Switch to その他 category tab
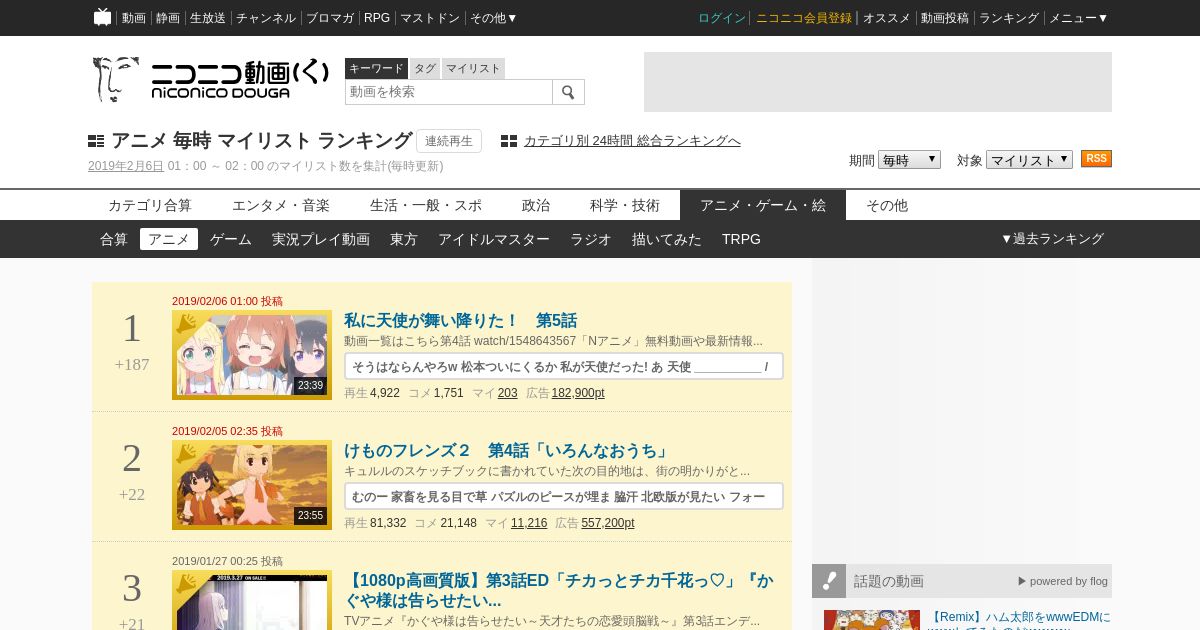This screenshot has height=630, width=1200. click(x=887, y=205)
